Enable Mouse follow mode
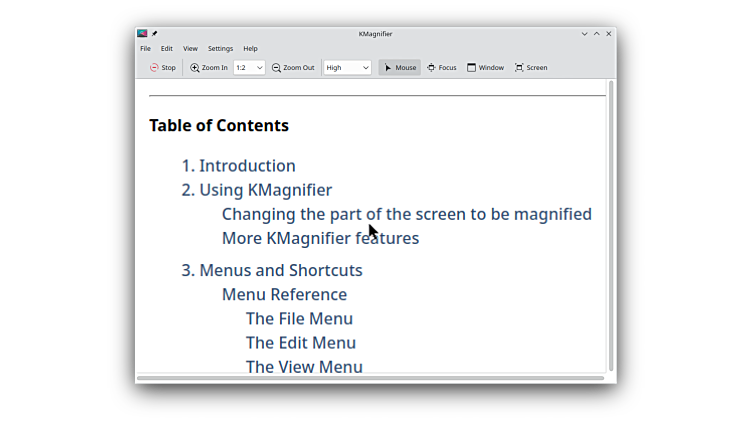Viewport: 752px width, 423px height. (x=399, y=68)
